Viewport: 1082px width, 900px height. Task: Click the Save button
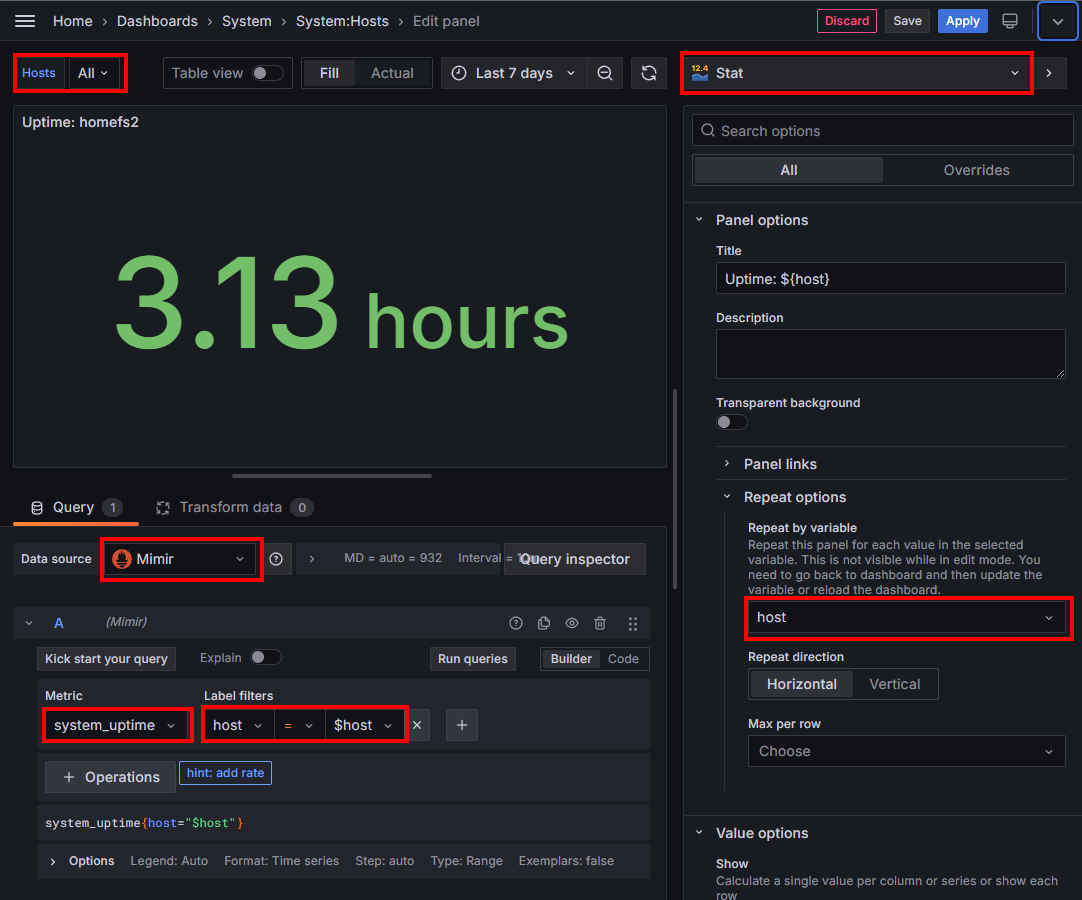pos(907,21)
